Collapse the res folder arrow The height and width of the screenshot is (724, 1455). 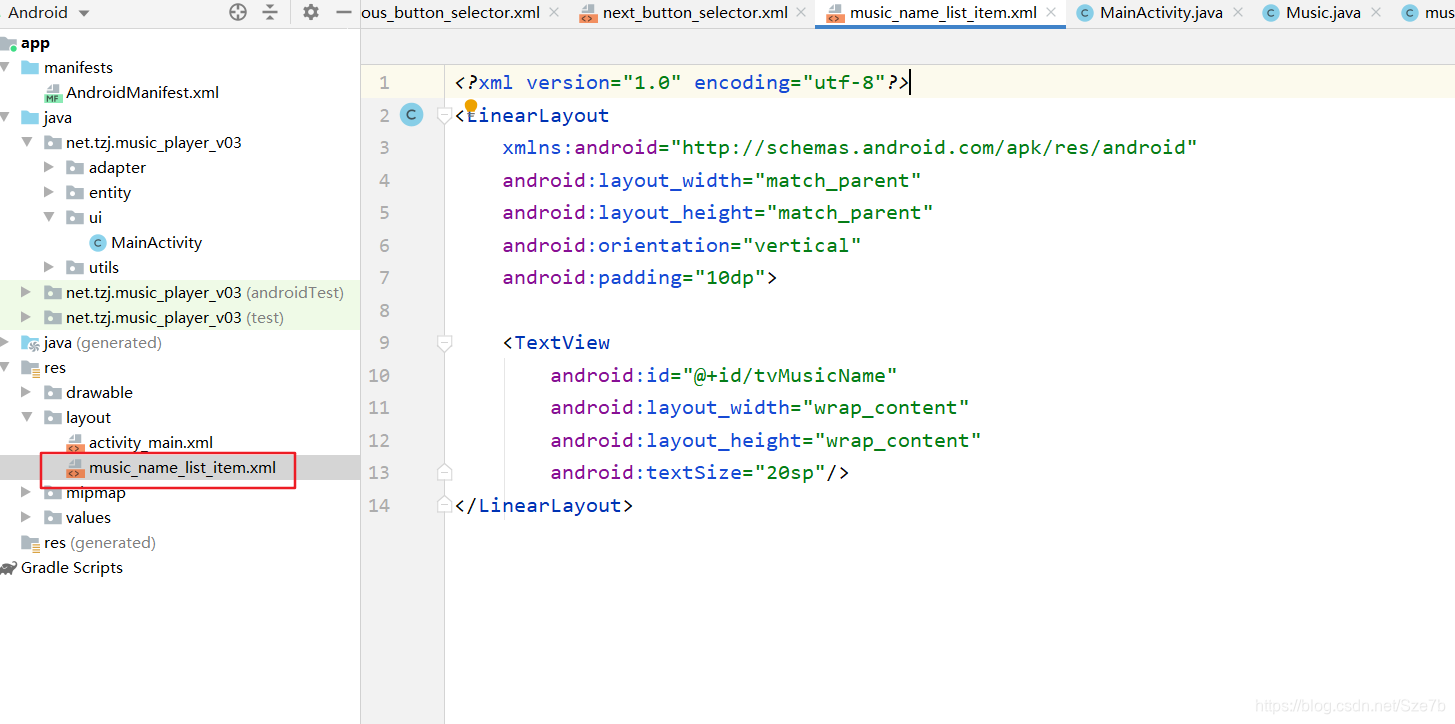pyautogui.click(x=5, y=367)
